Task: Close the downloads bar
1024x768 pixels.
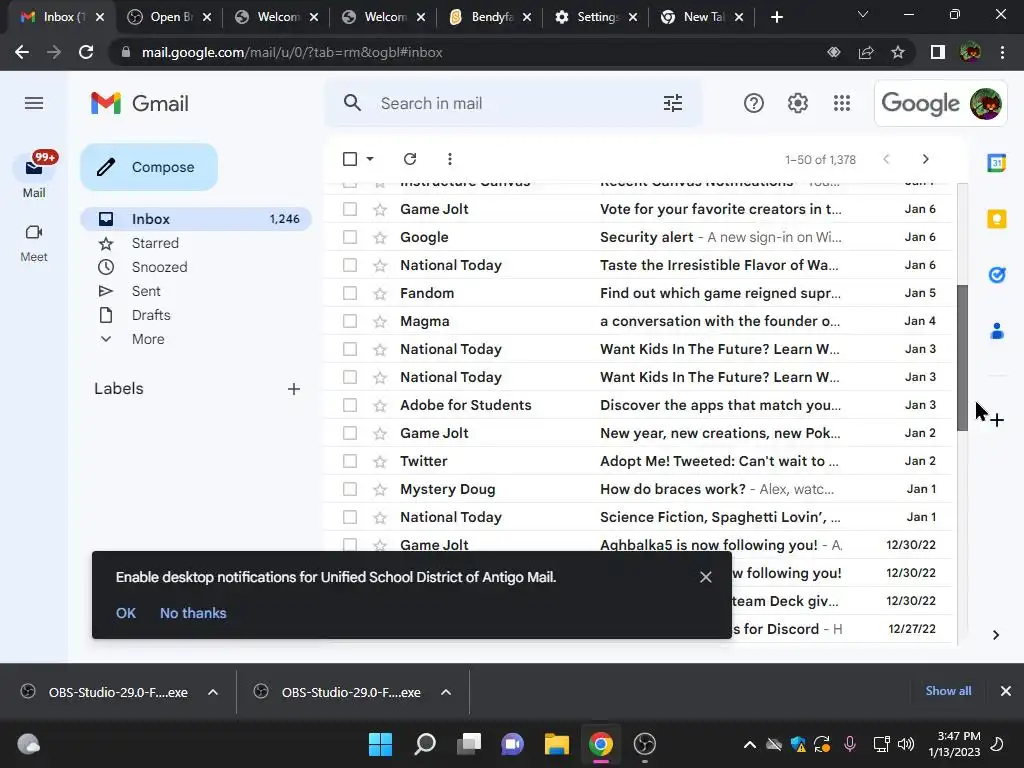Action: pyautogui.click(x=1006, y=691)
